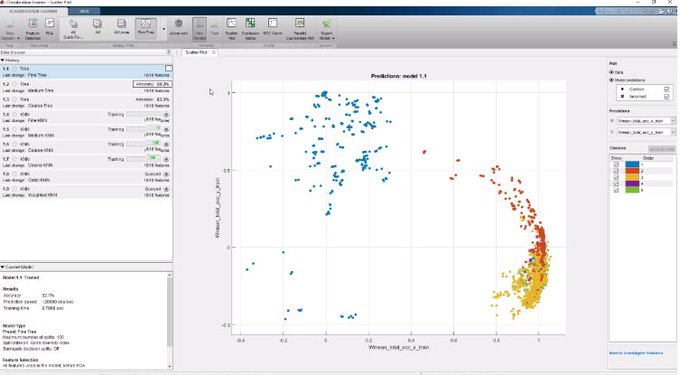Screen dimensions: 680x375
Task: Cancel training of model 1.7 Cosine KNN
Action: tap(166, 159)
